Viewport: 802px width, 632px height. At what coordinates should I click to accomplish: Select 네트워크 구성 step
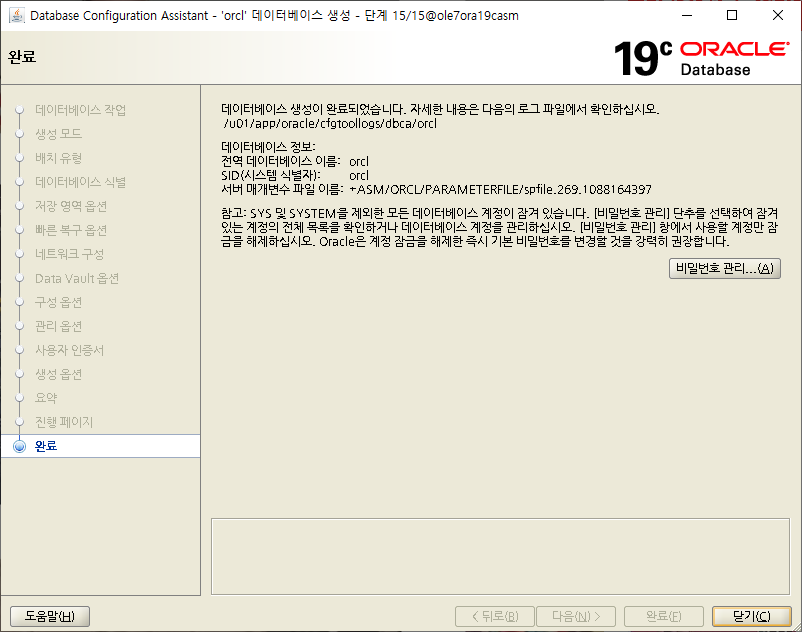coord(70,254)
